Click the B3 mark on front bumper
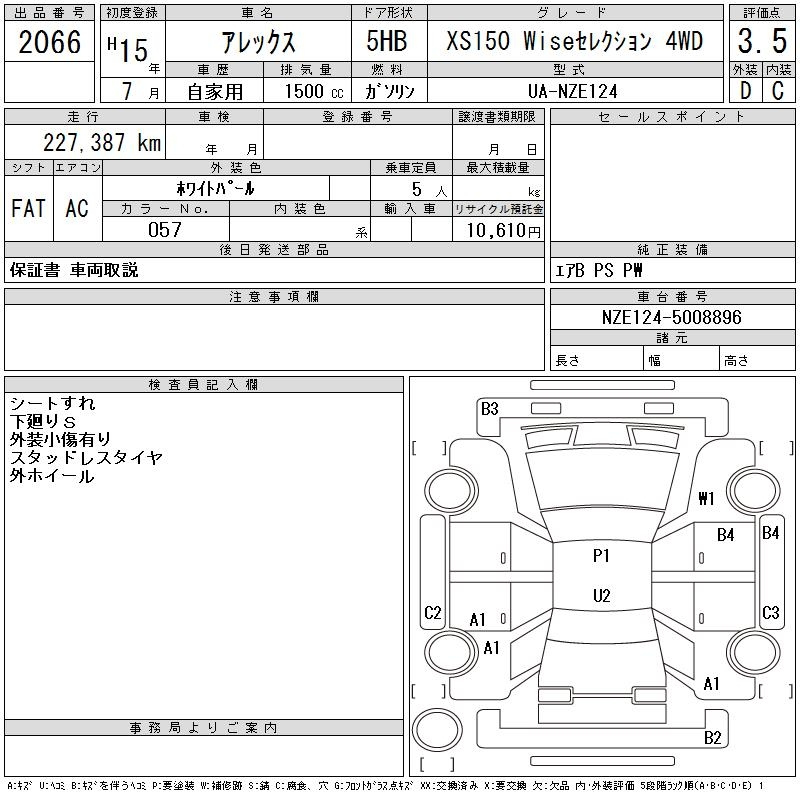Viewport: 800px width, 800px height. (489, 409)
